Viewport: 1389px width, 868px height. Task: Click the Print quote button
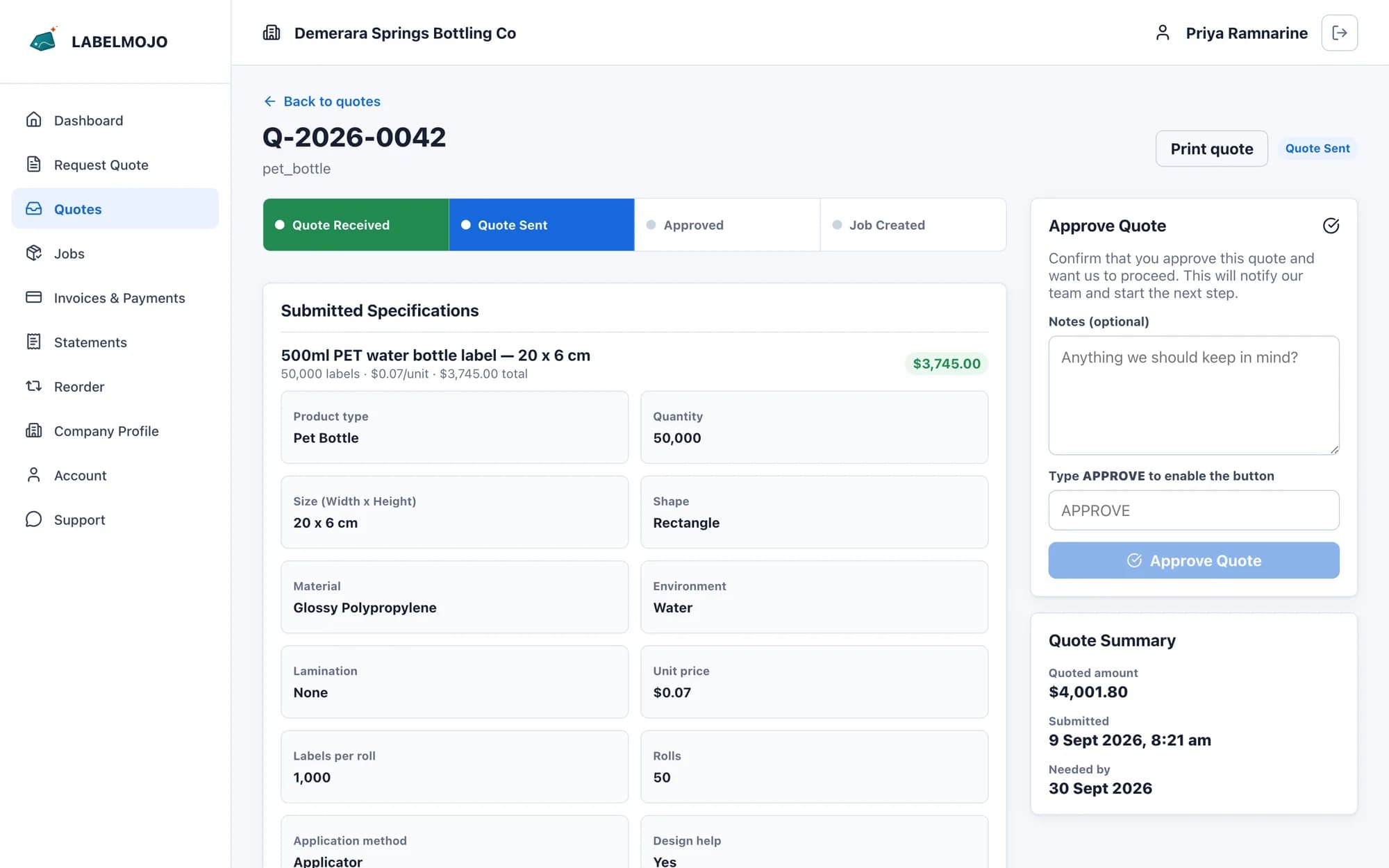(x=1211, y=149)
